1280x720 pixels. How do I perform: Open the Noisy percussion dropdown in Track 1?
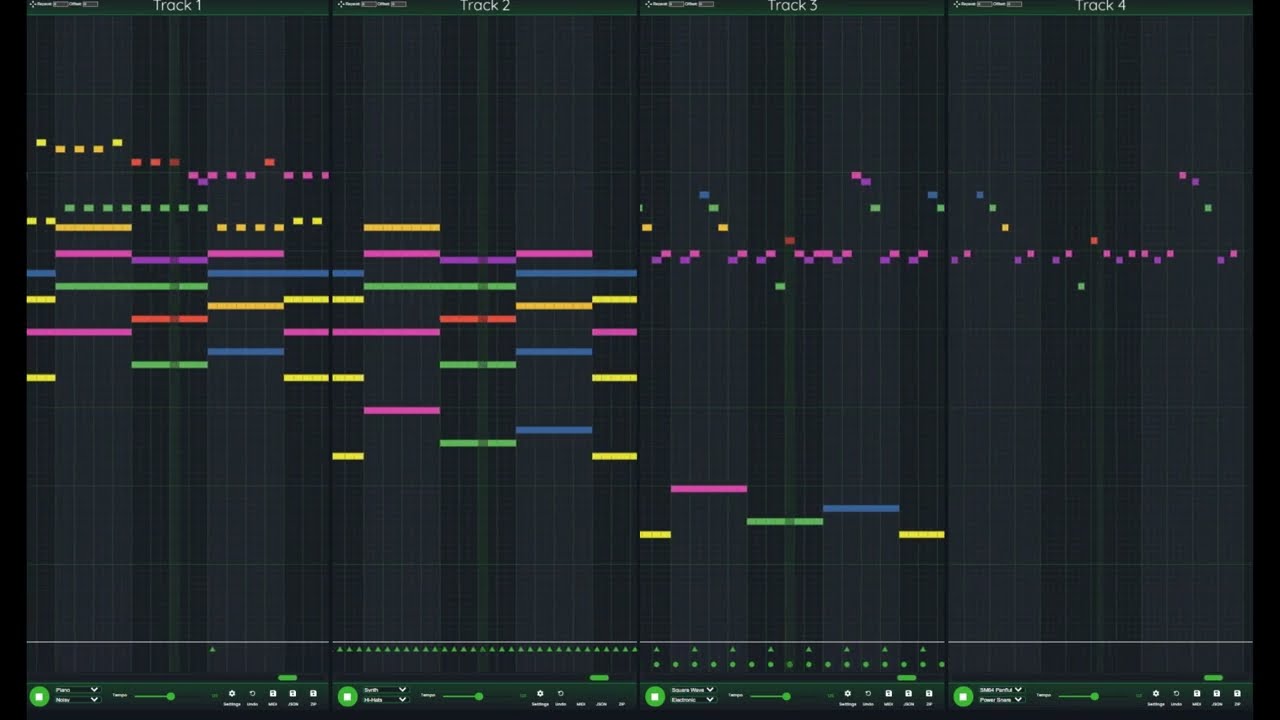(77, 700)
